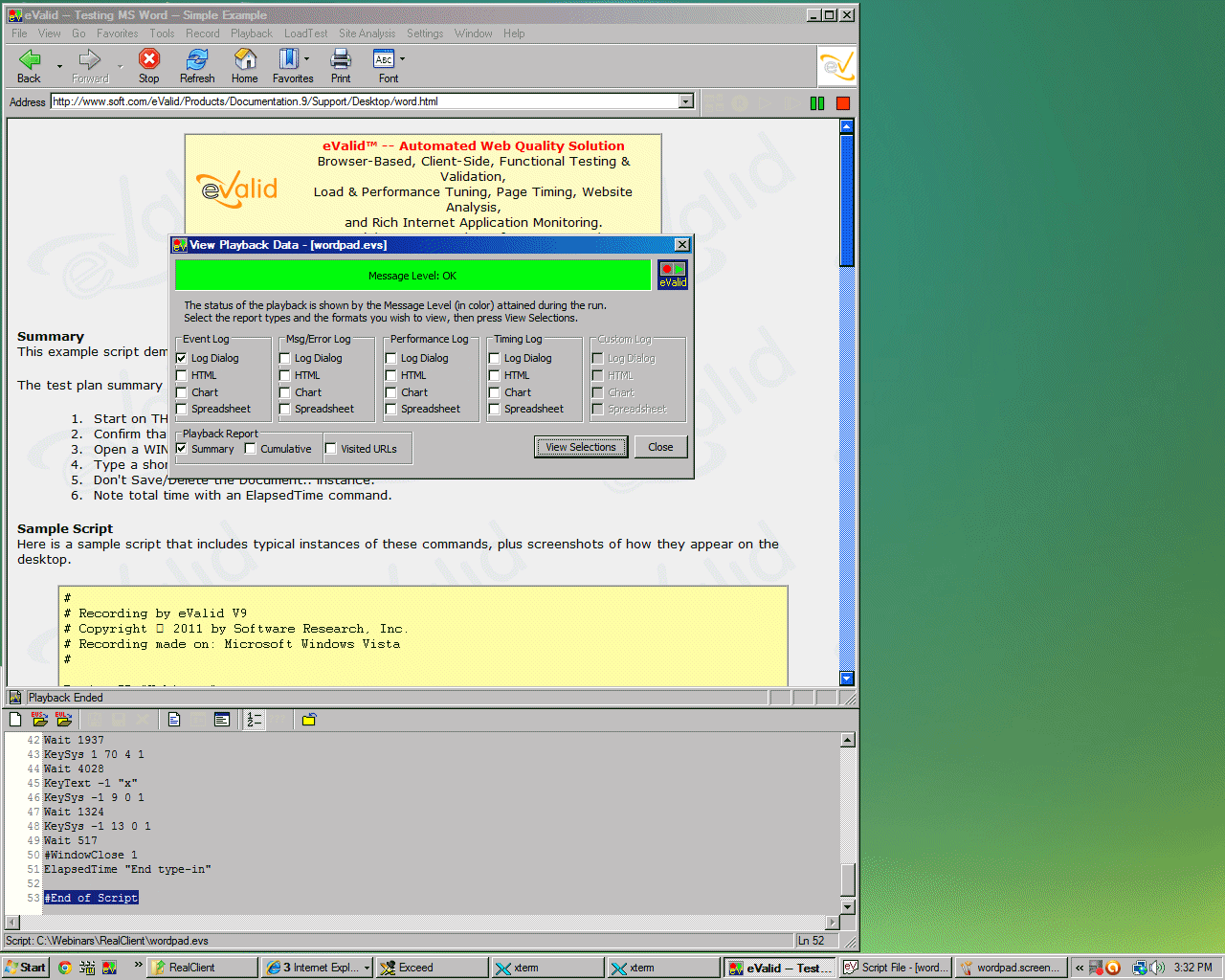Click the Print toolbar icon
Viewport: 1225px width, 980px height.
click(341, 59)
